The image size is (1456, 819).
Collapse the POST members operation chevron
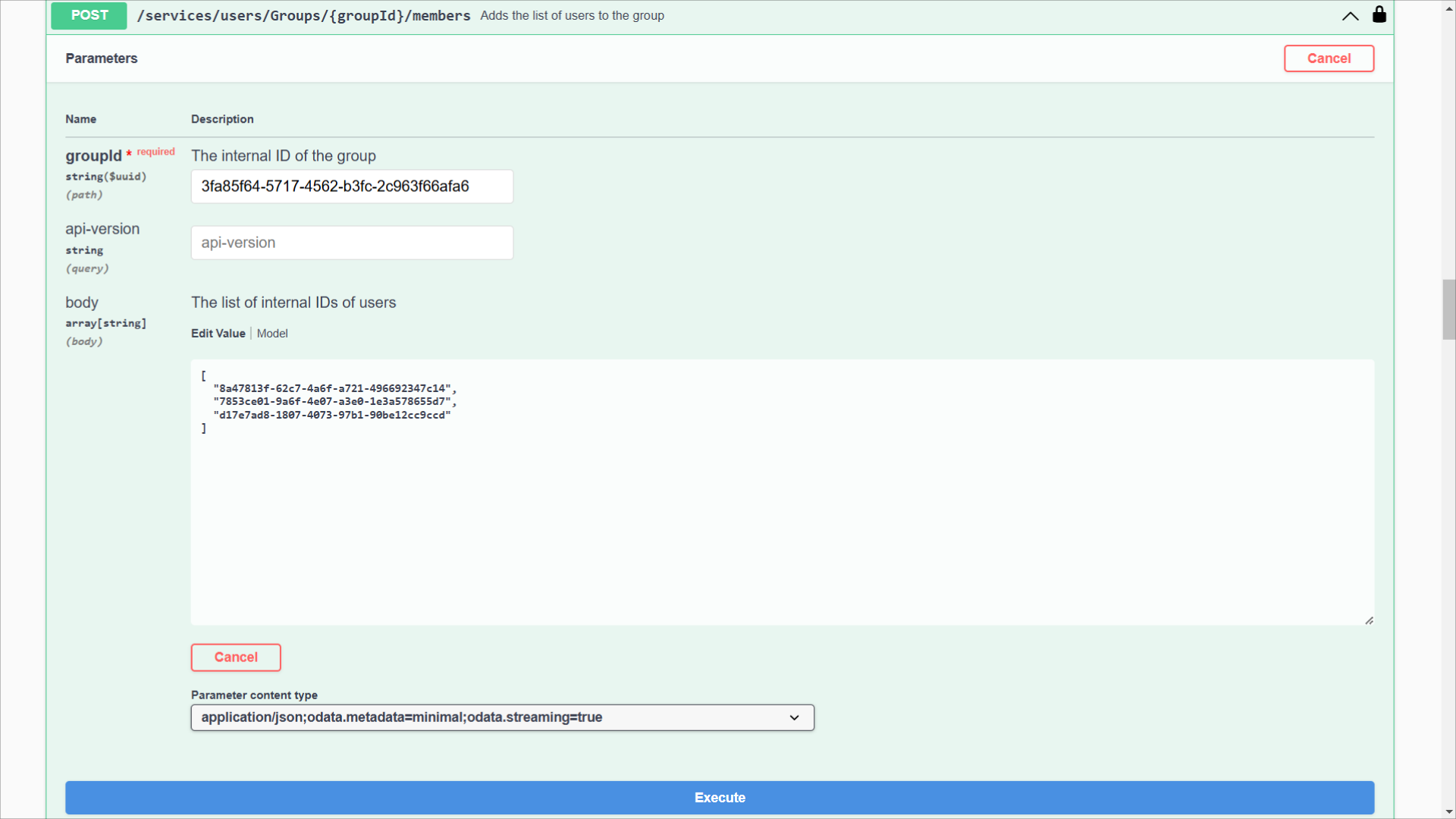point(1350,16)
